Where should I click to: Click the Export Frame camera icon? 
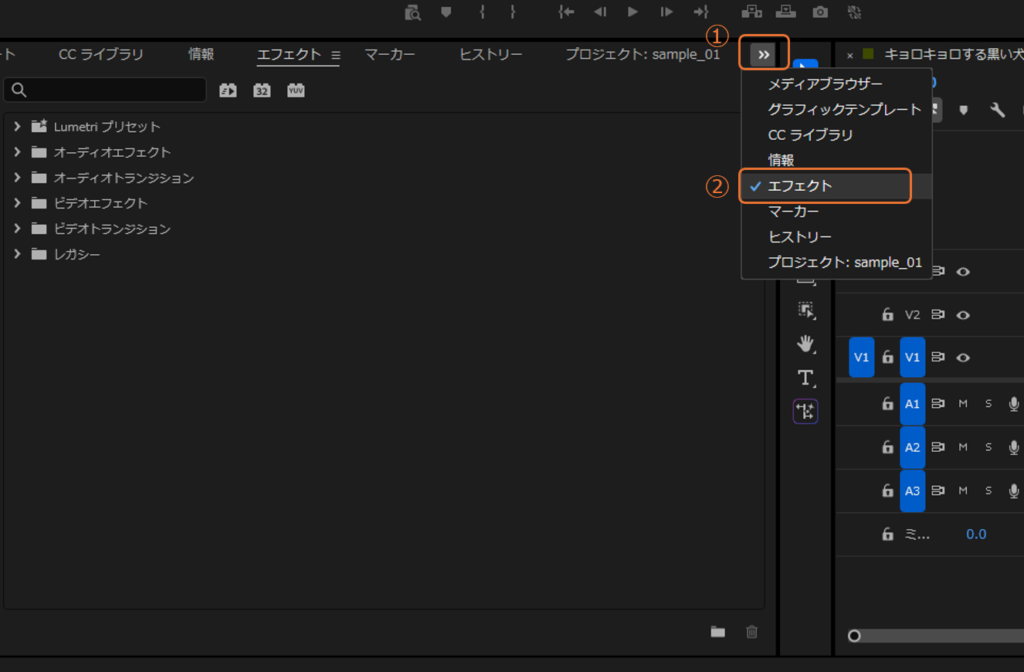click(820, 12)
